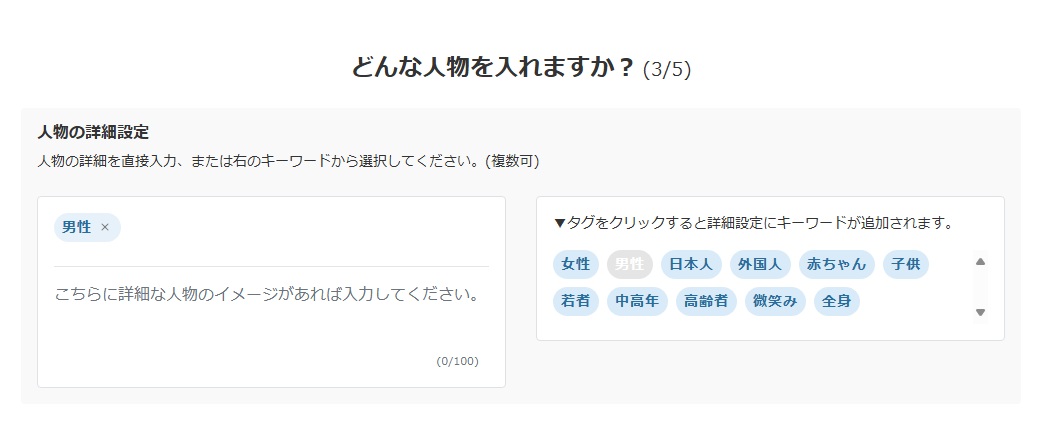Click the 人物の詳細設定 section heading
Screen dimensions: 1061x439
[x=93, y=132]
